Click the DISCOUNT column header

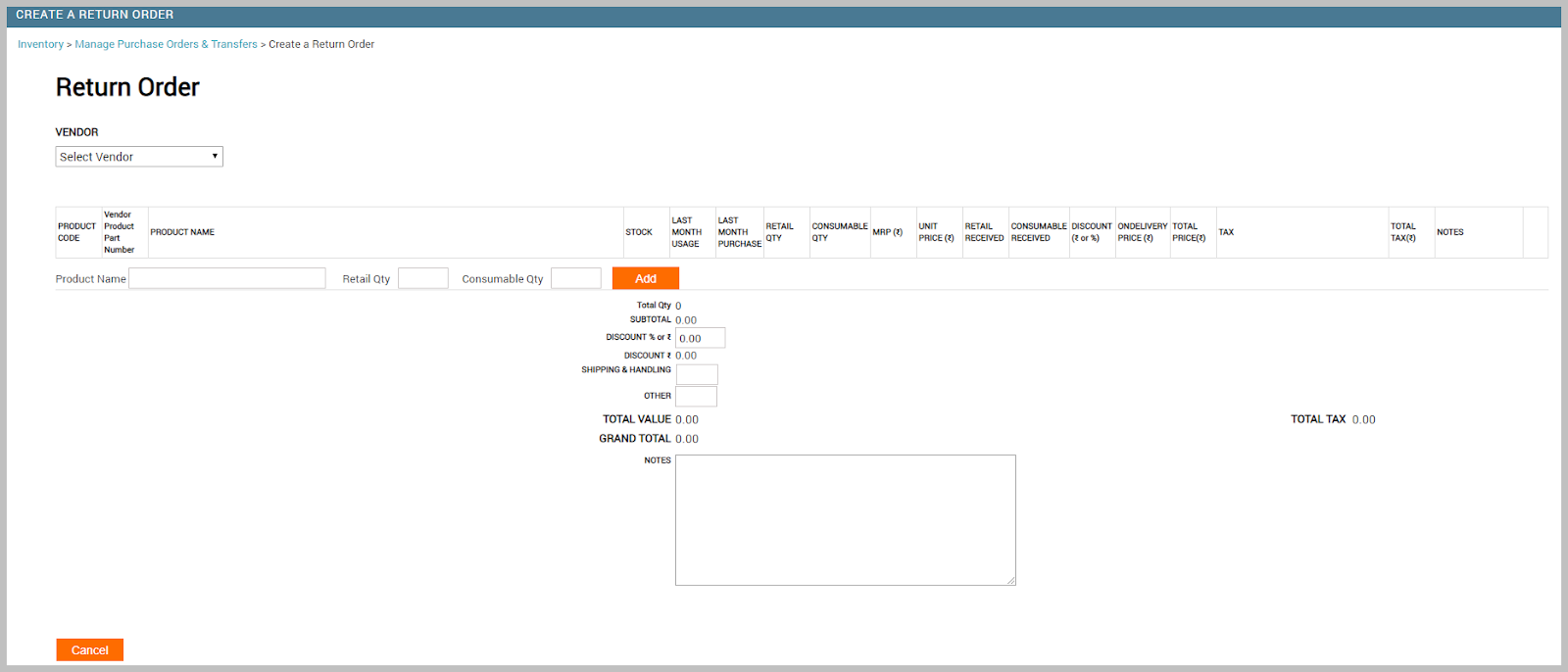(1092, 232)
